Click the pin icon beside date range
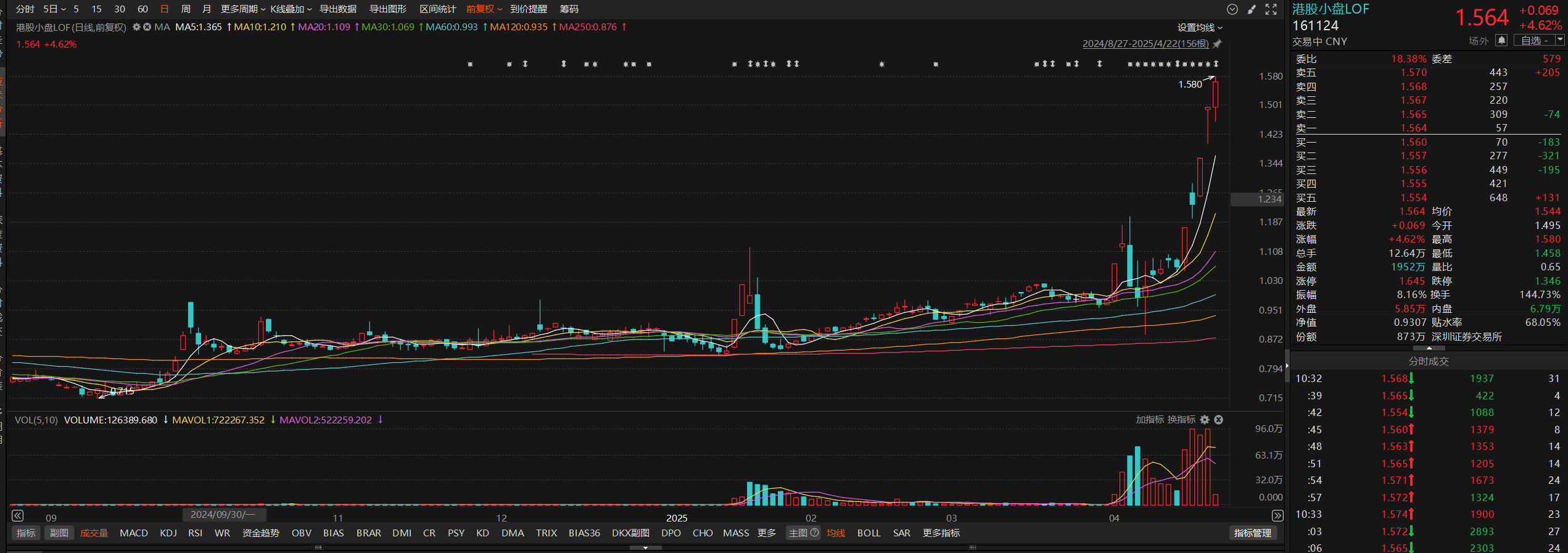Screen dimensions: 1568x553 pos(1217,44)
